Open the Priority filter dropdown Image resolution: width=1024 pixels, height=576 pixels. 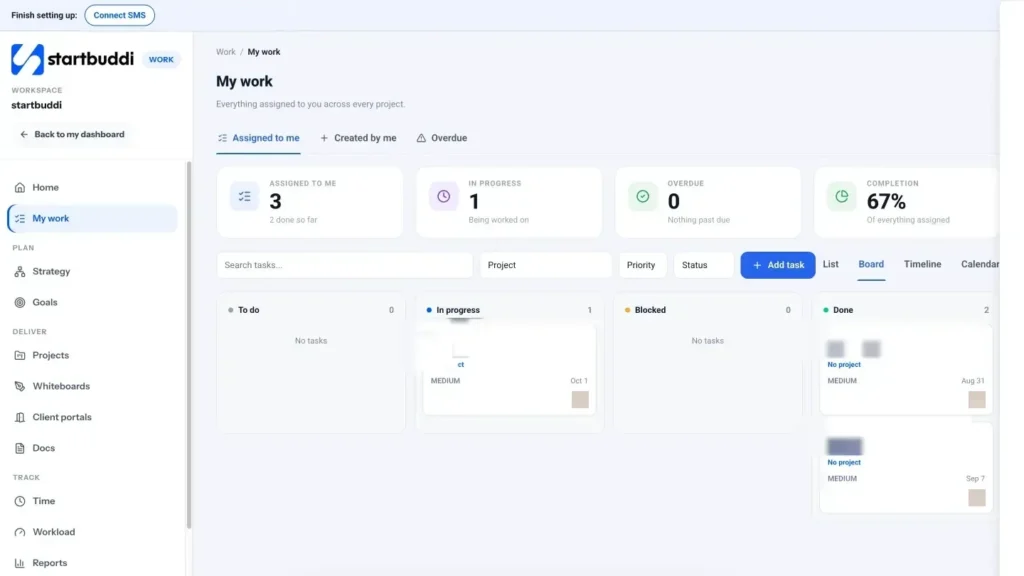pyautogui.click(x=643, y=265)
